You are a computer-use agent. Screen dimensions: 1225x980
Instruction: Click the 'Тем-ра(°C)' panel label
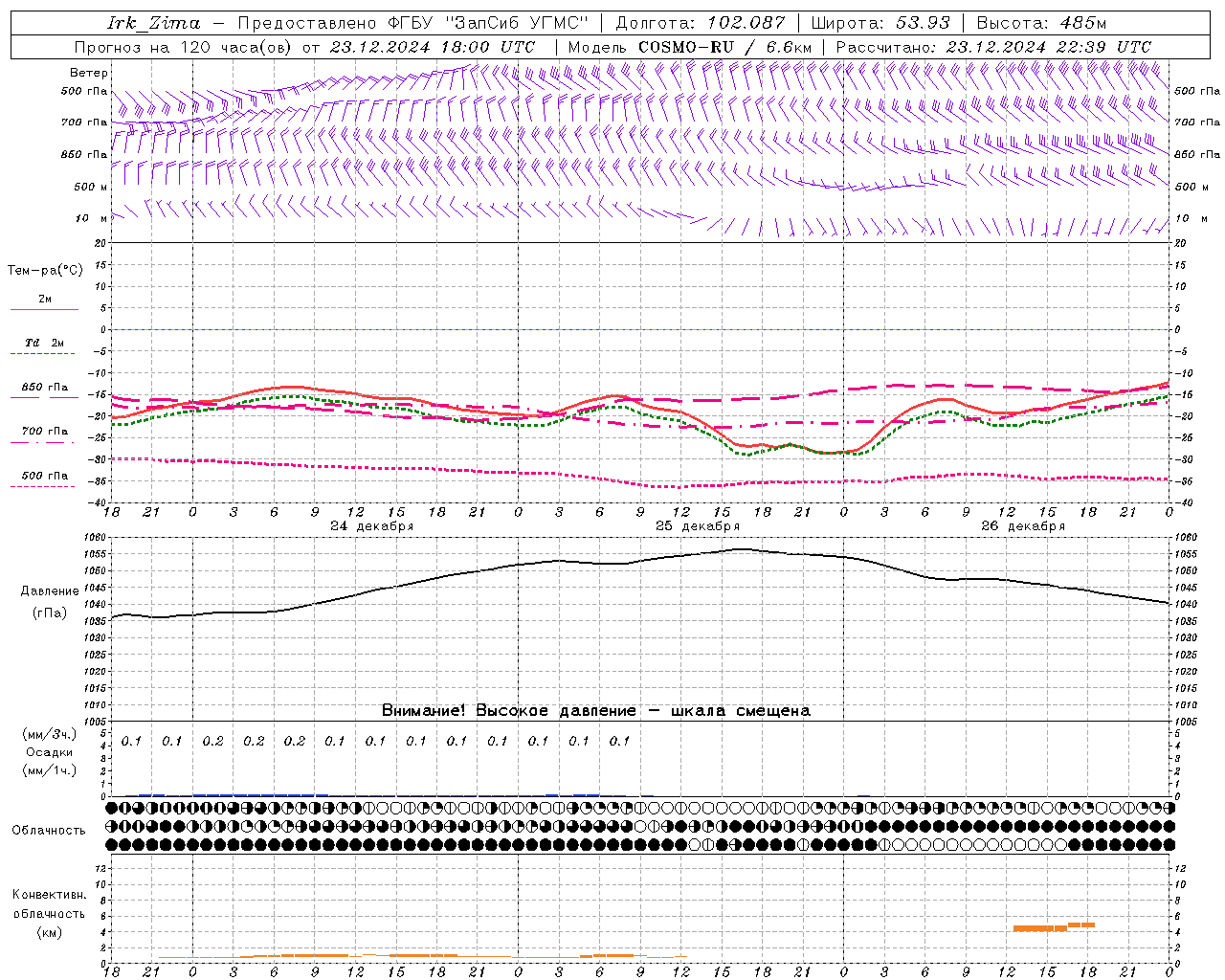point(45,271)
